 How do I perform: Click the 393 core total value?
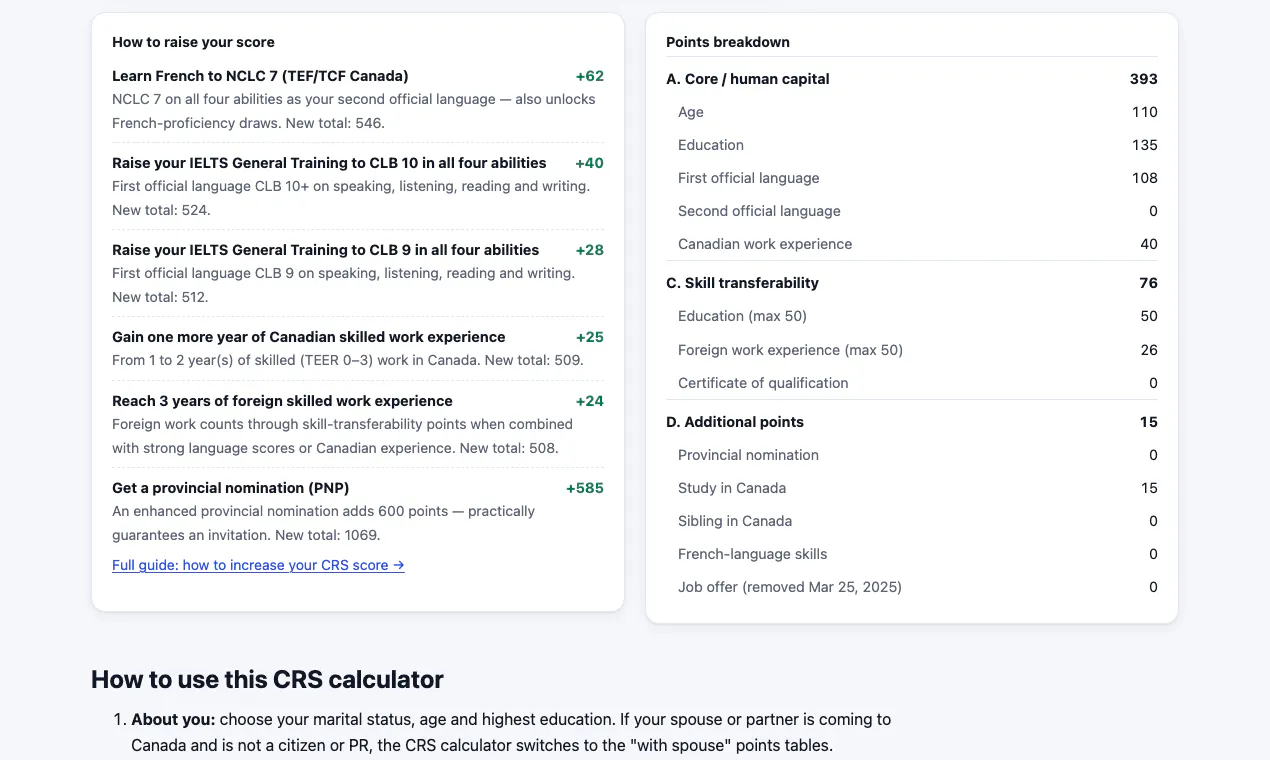tap(1143, 79)
